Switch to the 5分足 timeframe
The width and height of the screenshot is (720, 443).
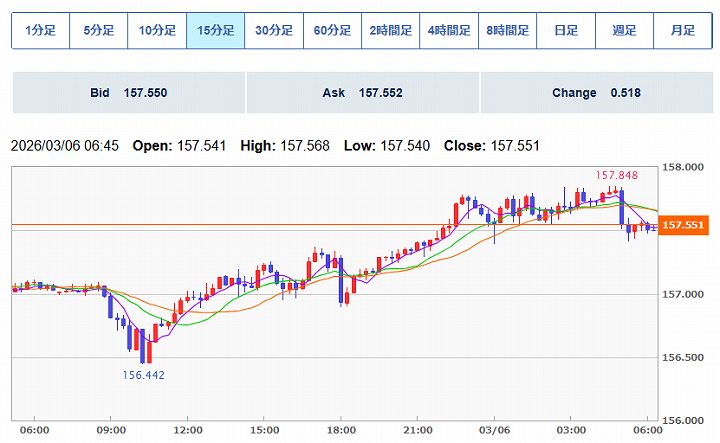click(x=99, y=31)
